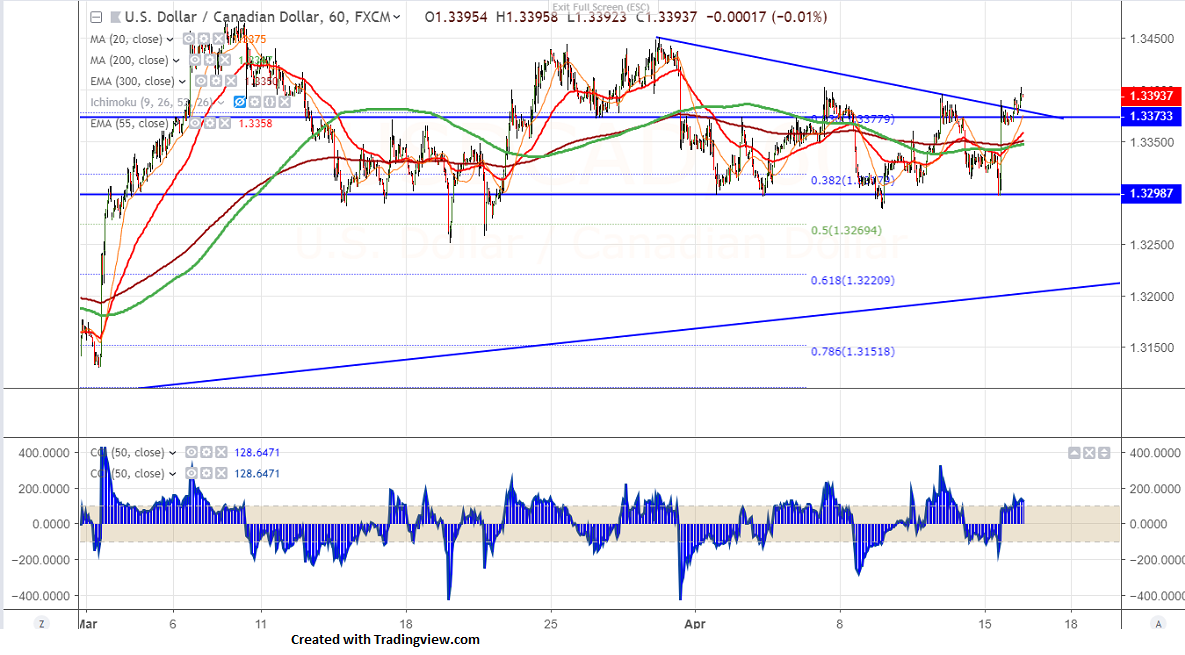The width and height of the screenshot is (1185, 655).
Task: Open Ichimoku indicator settings gear
Action: point(255,102)
